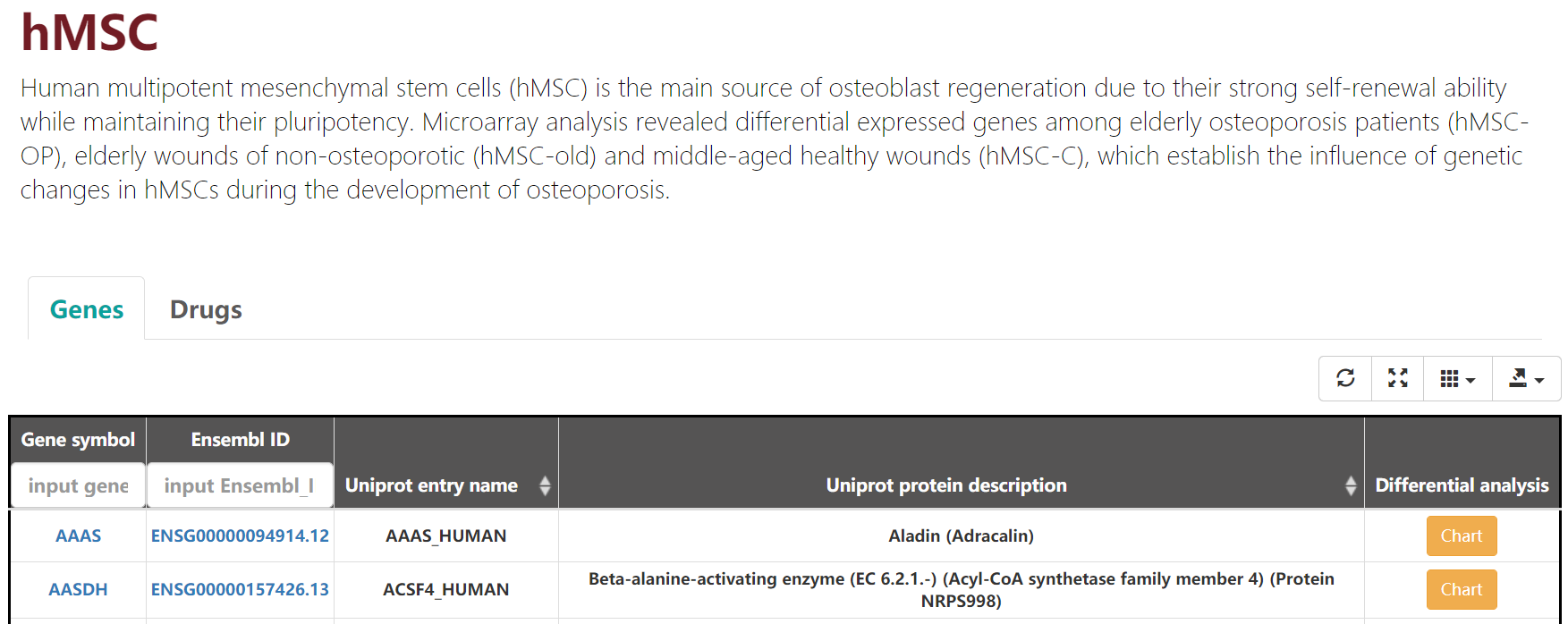Image resolution: width=1568 pixels, height=624 pixels.
Task: Sort by Uniprot entry name arrows
Action: click(545, 485)
